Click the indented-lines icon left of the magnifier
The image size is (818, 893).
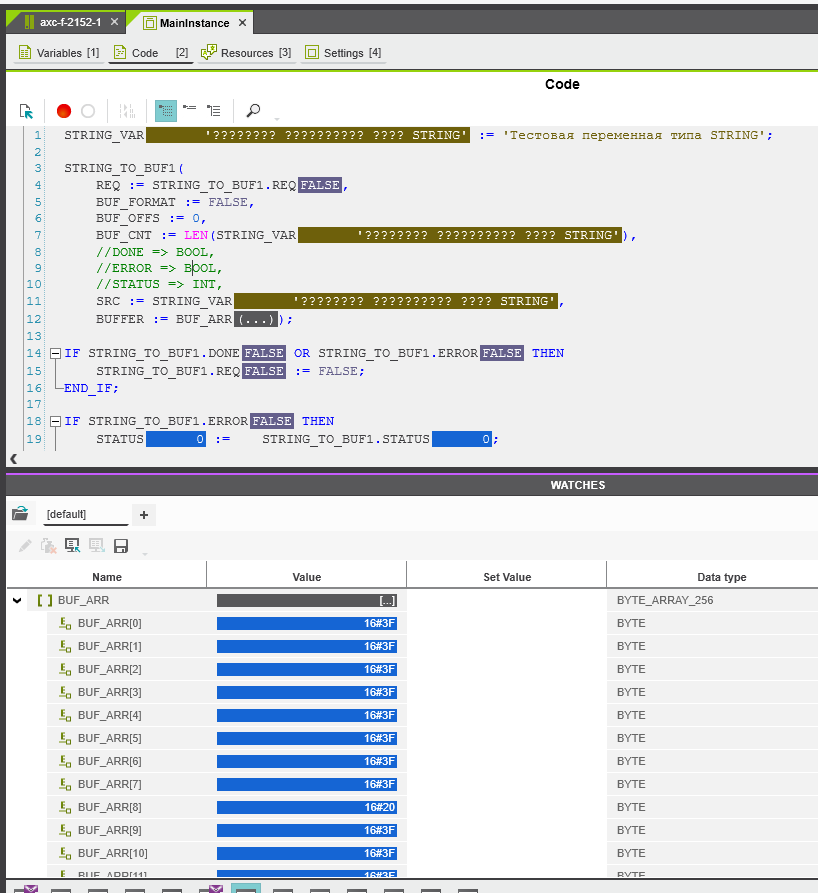[x=213, y=111]
